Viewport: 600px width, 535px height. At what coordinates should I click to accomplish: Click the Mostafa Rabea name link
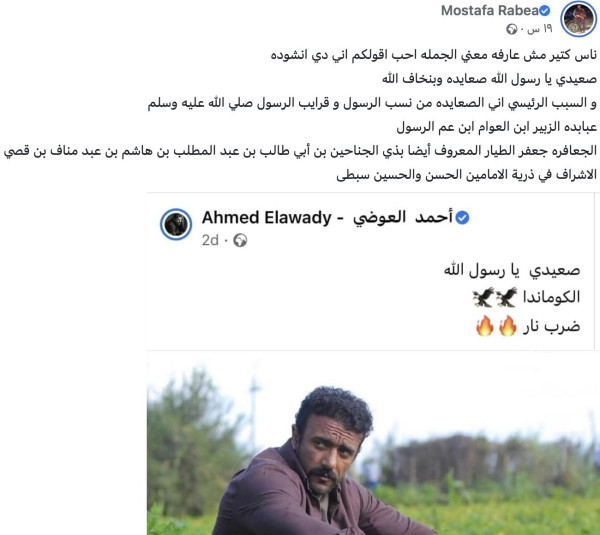(x=490, y=10)
